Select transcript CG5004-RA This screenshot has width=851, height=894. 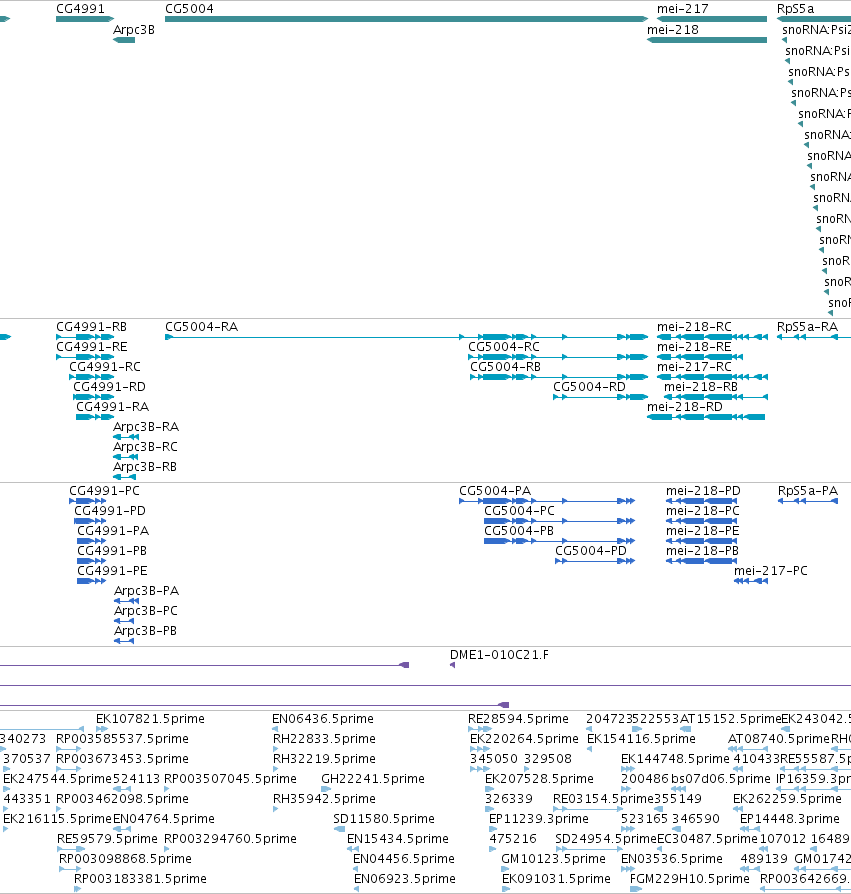[201, 327]
